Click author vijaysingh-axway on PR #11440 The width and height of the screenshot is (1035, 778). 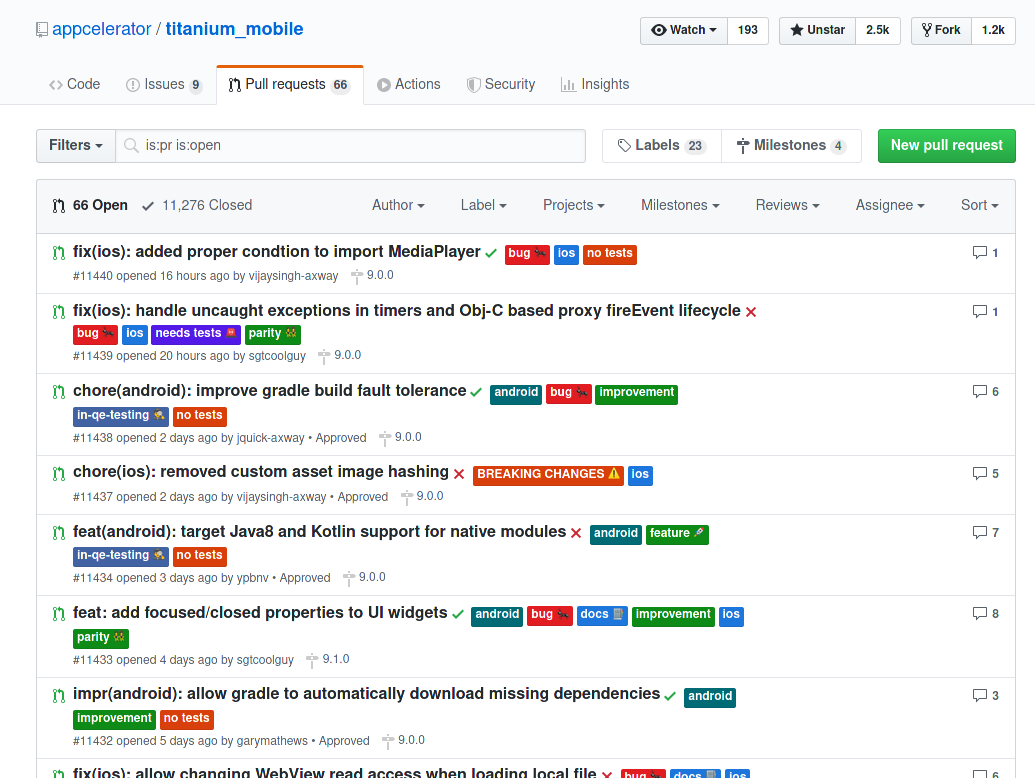[x=293, y=276]
